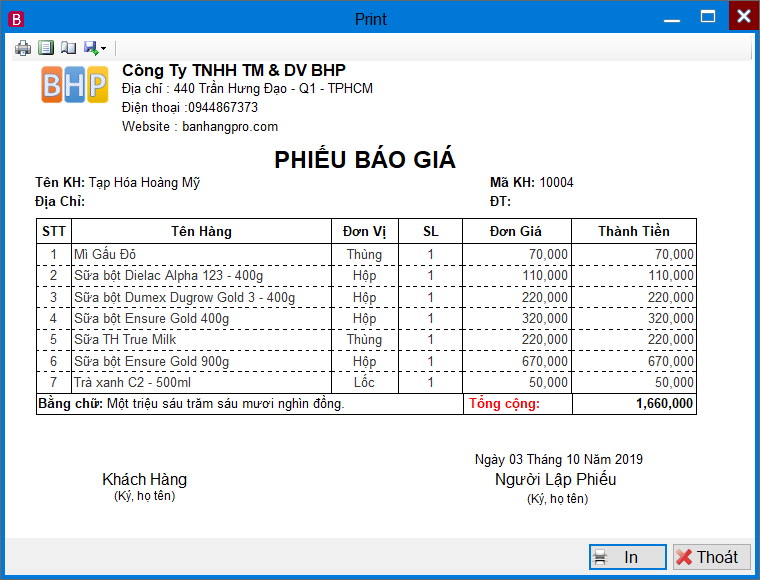Click the export floppy disk icon

pos(91,47)
